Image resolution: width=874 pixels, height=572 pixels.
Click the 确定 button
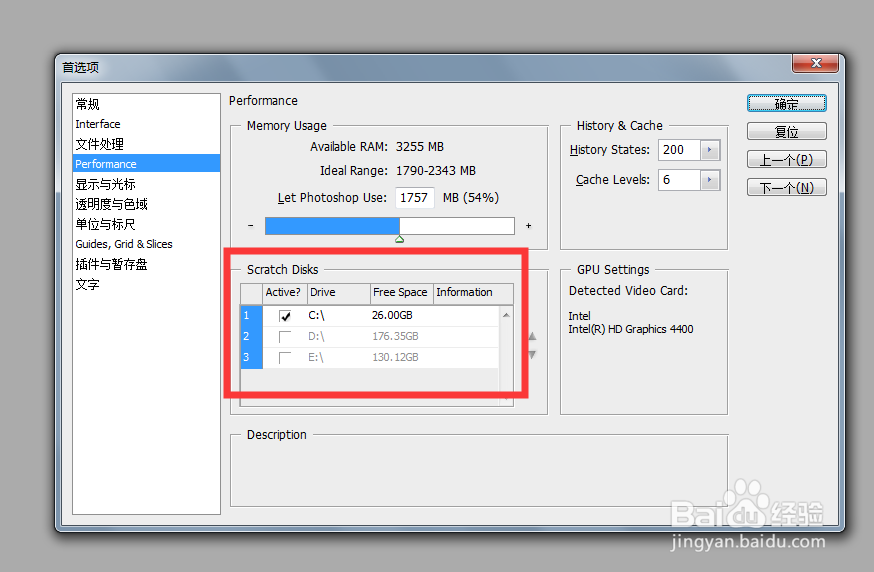786,103
